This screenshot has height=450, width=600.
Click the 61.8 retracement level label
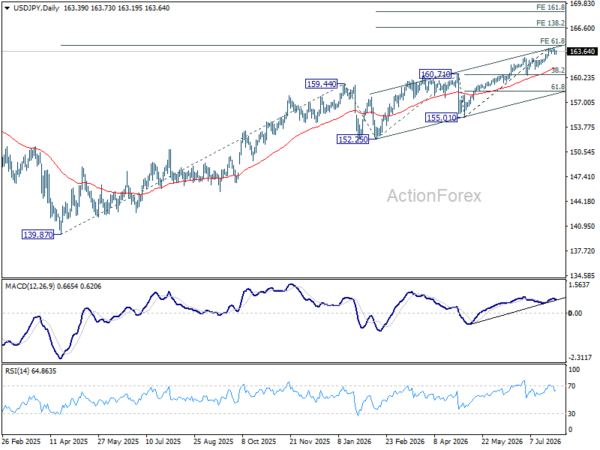pyautogui.click(x=558, y=87)
